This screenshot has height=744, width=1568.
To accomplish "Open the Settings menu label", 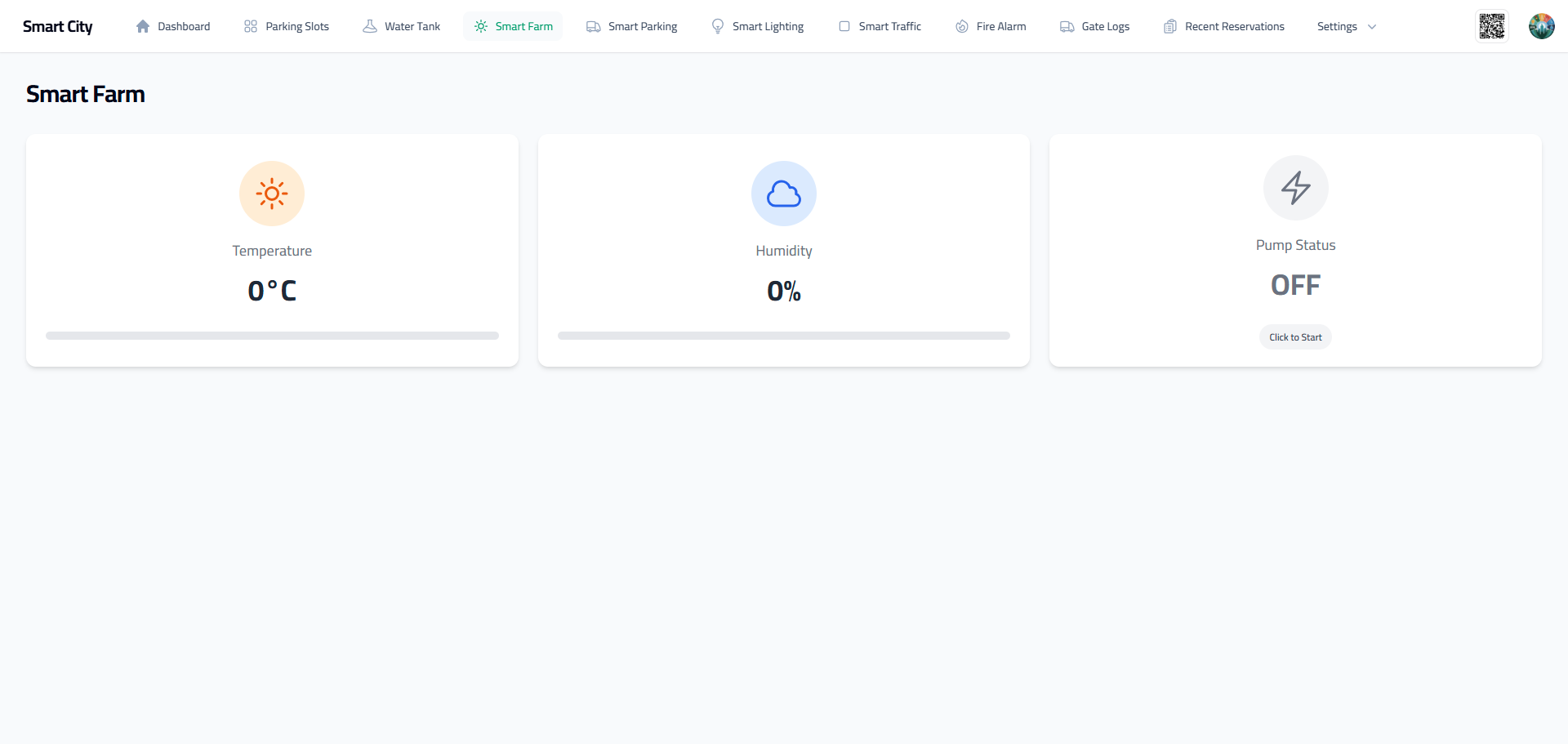I will (x=1337, y=26).
